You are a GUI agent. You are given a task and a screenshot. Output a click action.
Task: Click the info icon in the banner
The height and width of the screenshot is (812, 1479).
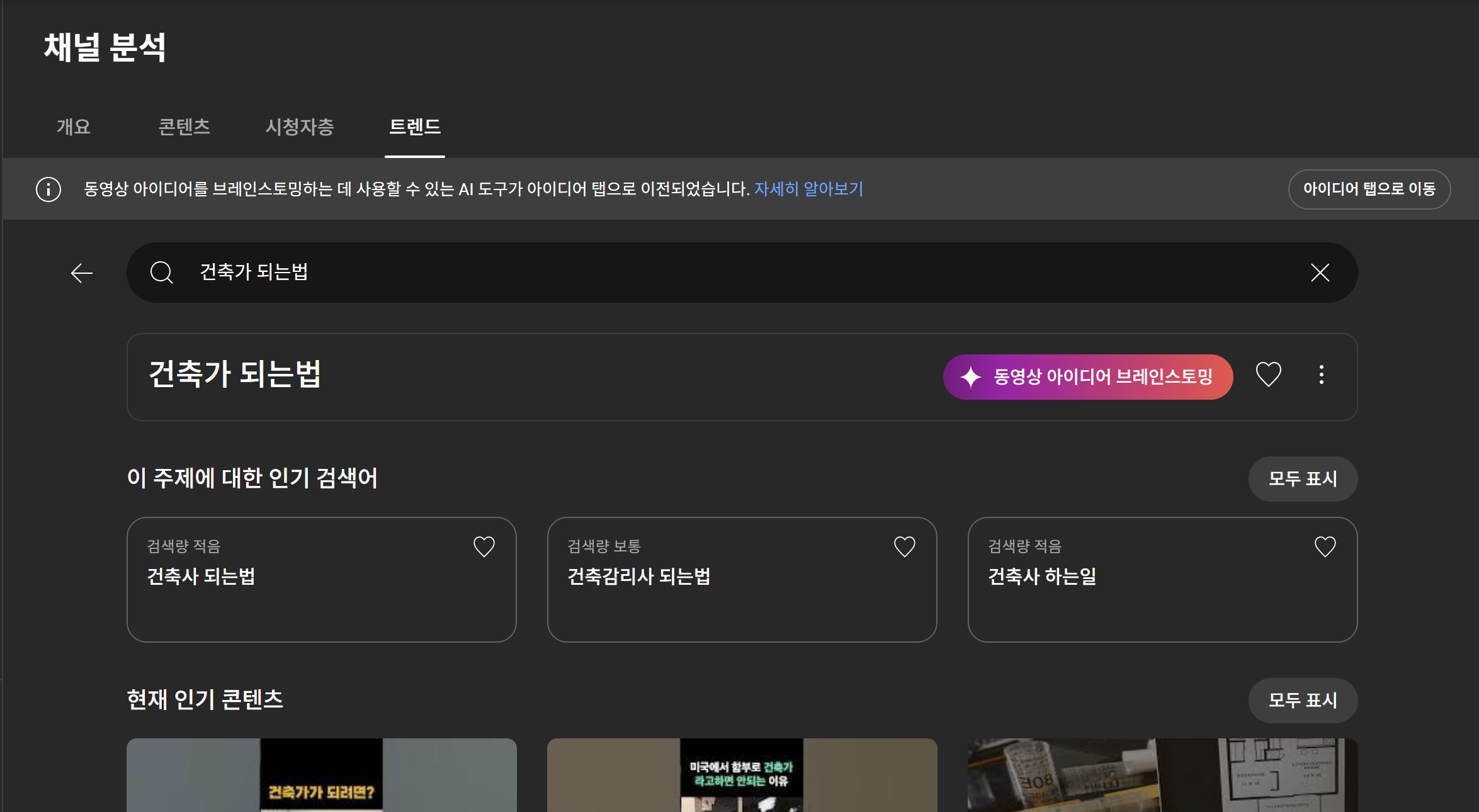[48, 189]
